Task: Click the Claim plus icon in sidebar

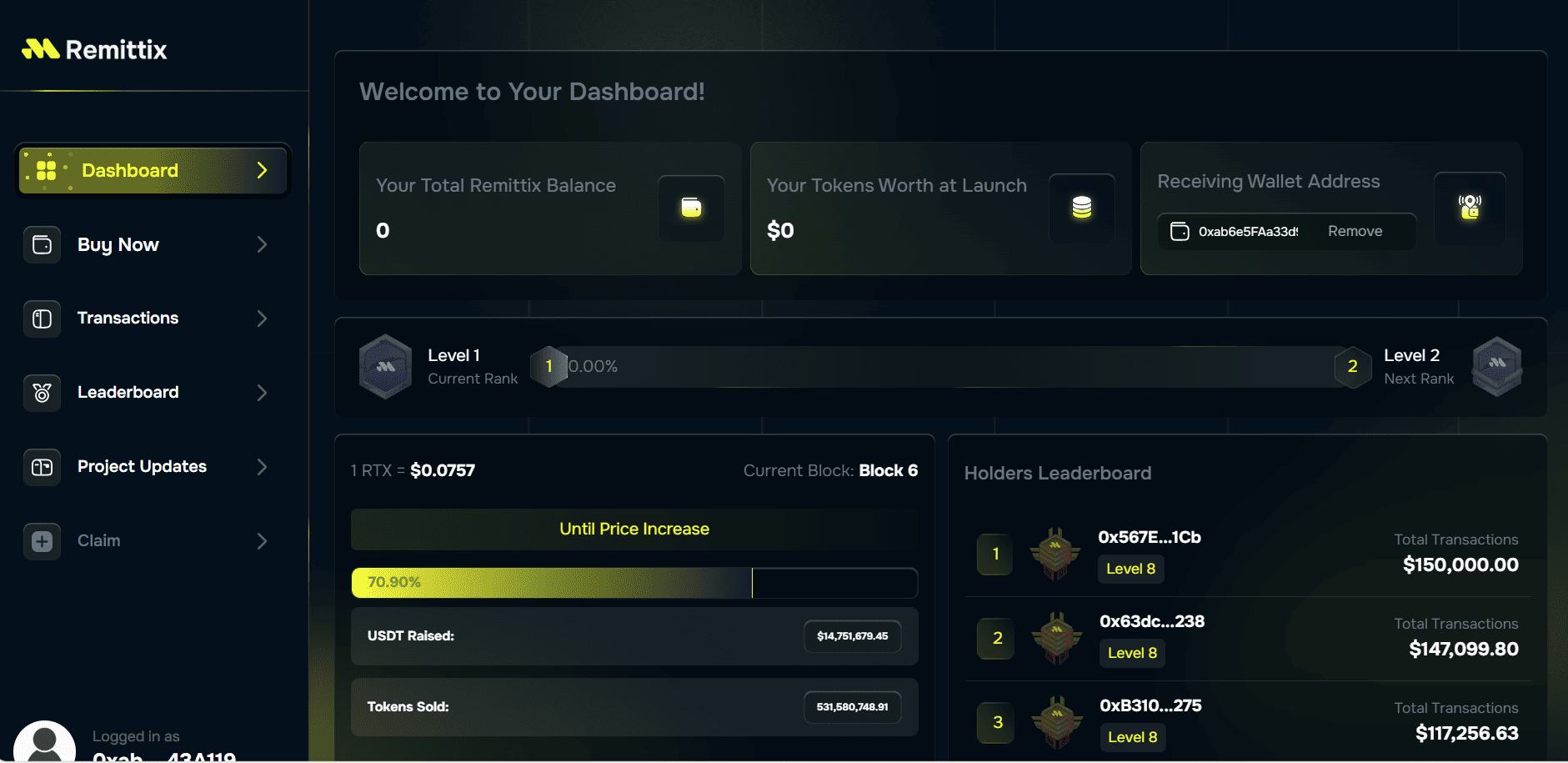Action: [42, 541]
